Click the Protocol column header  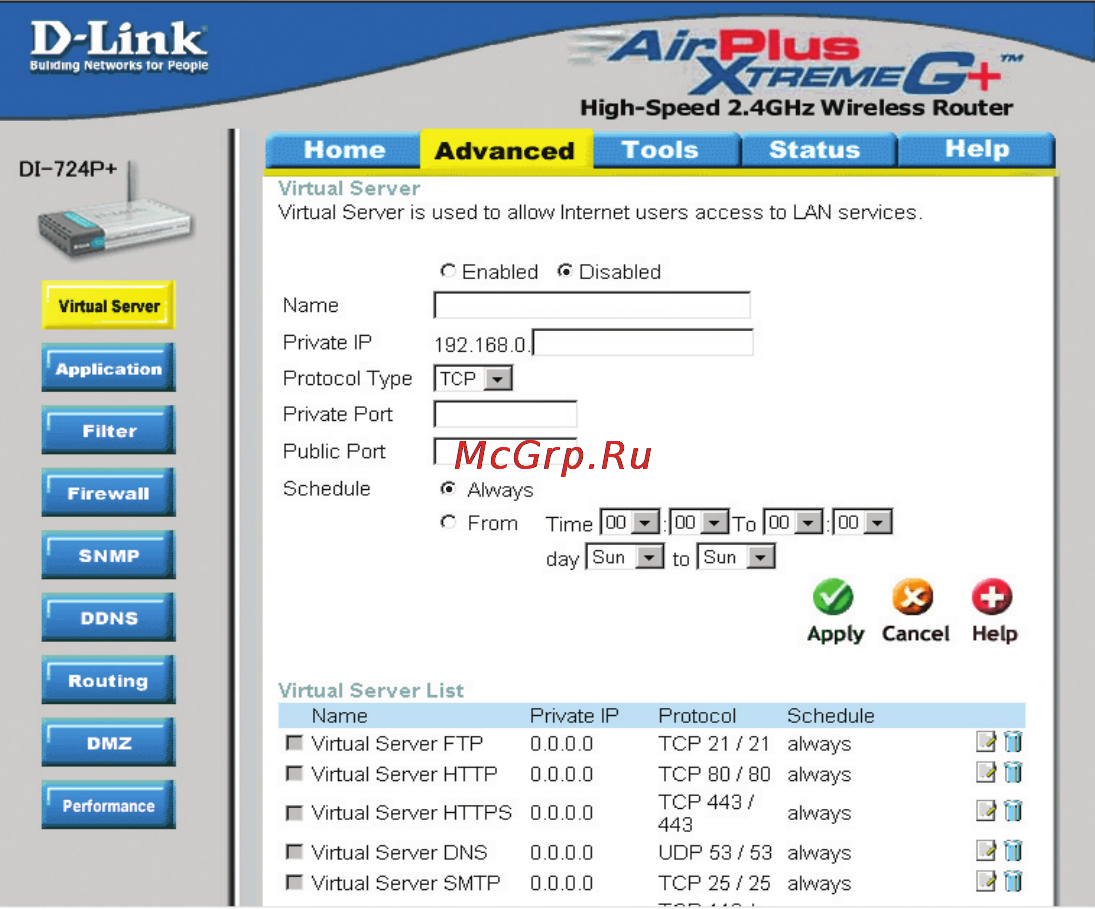(697, 716)
